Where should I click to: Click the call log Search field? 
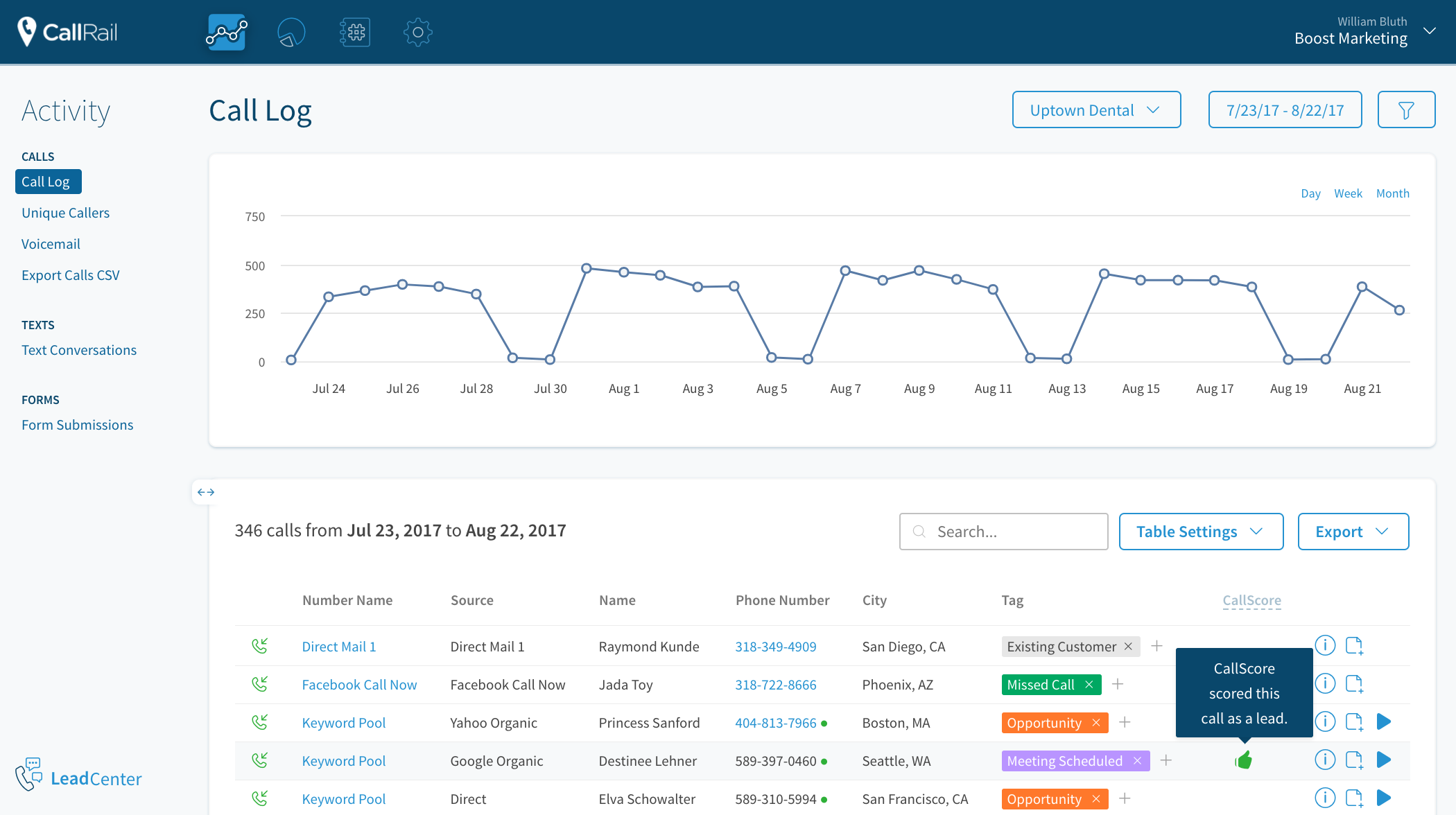1012,532
